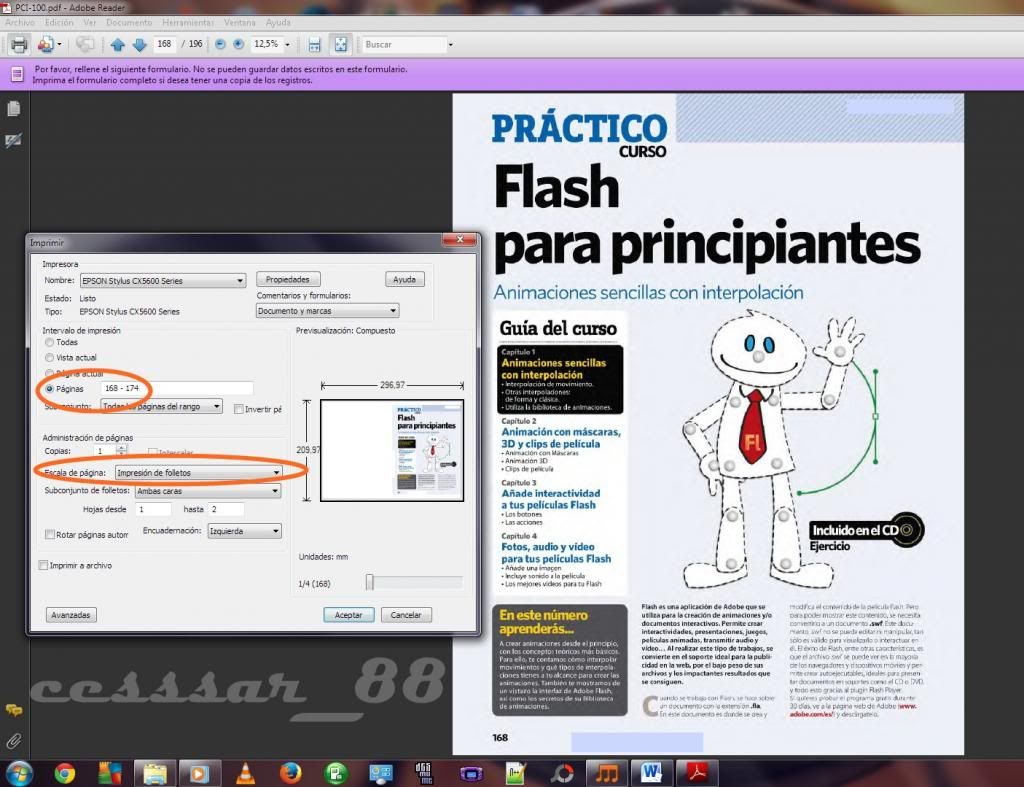Click the Ayuda button in print dialog
1024x787 pixels.
[404, 280]
